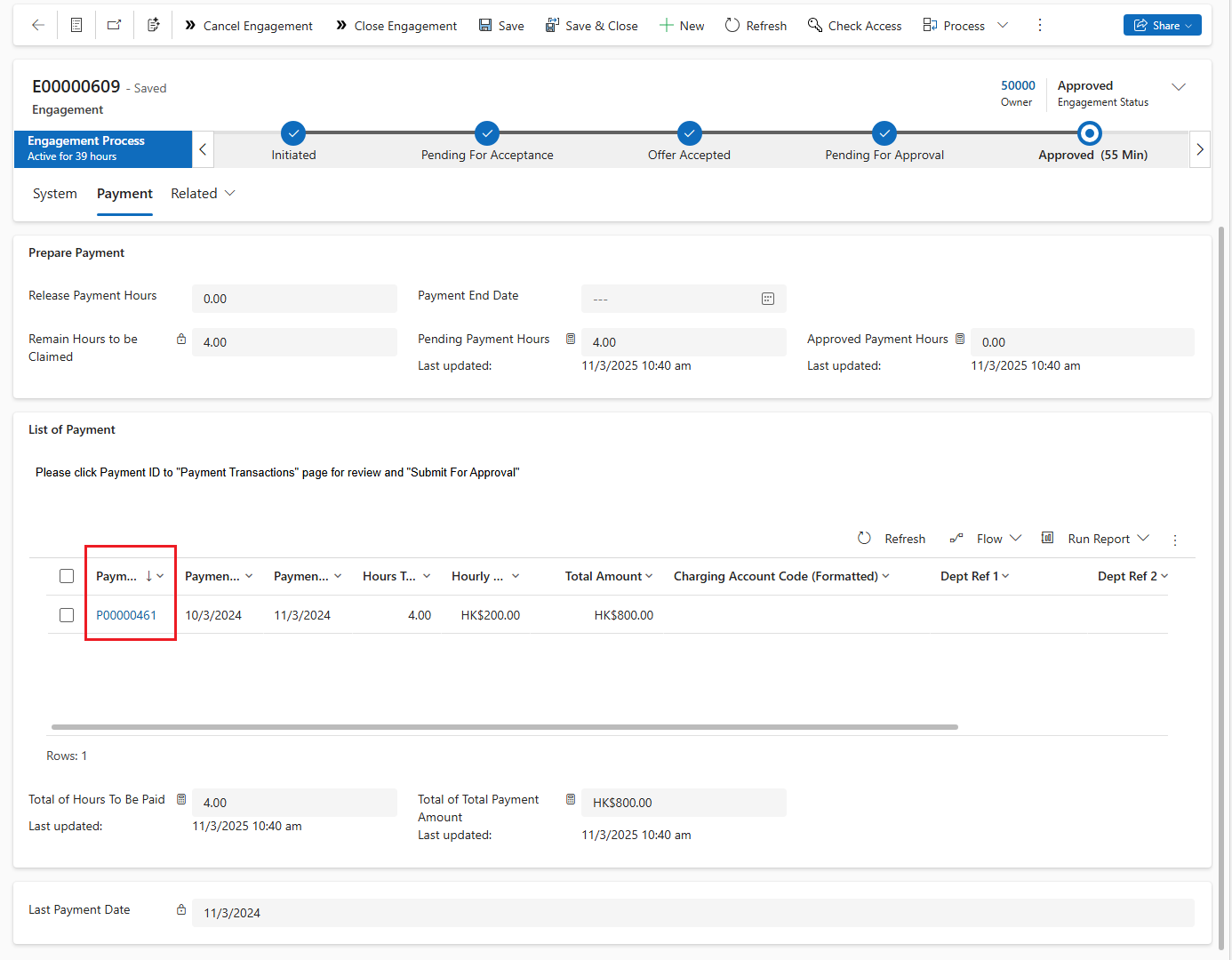1232x960 pixels.
Task: Click the Release Payment Hours field
Action: (x=294, y=300)
